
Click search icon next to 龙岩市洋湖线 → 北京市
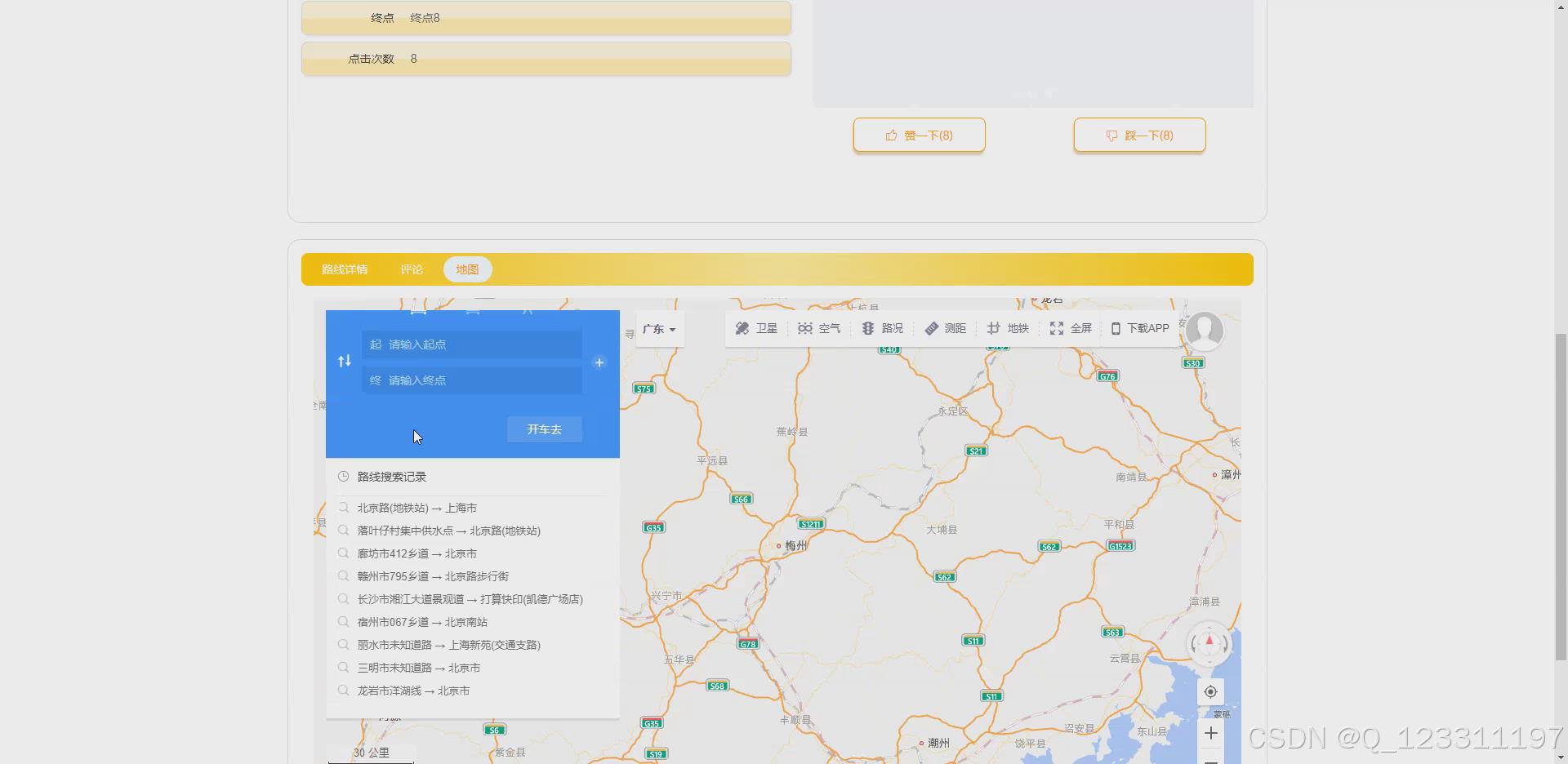tap(344, 691)
